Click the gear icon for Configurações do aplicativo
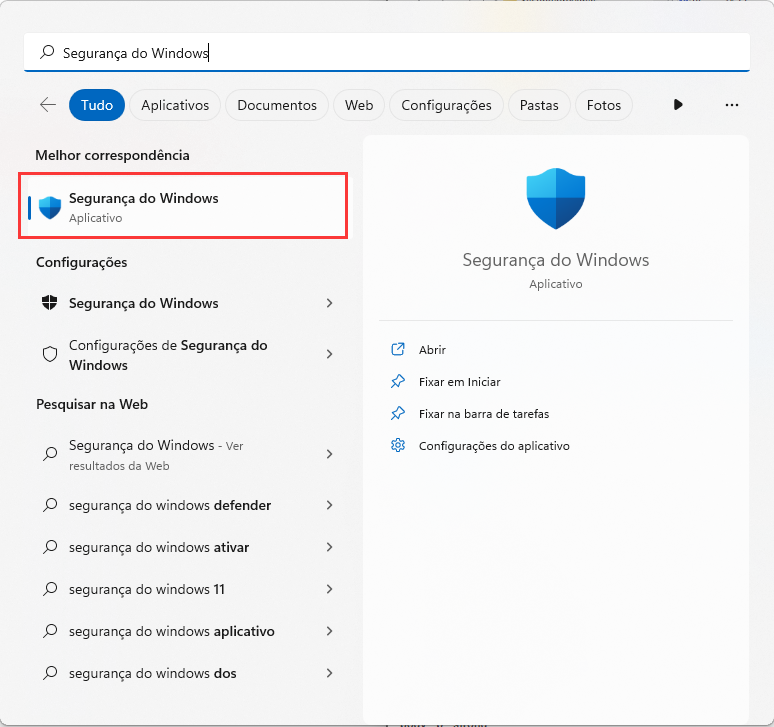 click(x=398, y=446)
